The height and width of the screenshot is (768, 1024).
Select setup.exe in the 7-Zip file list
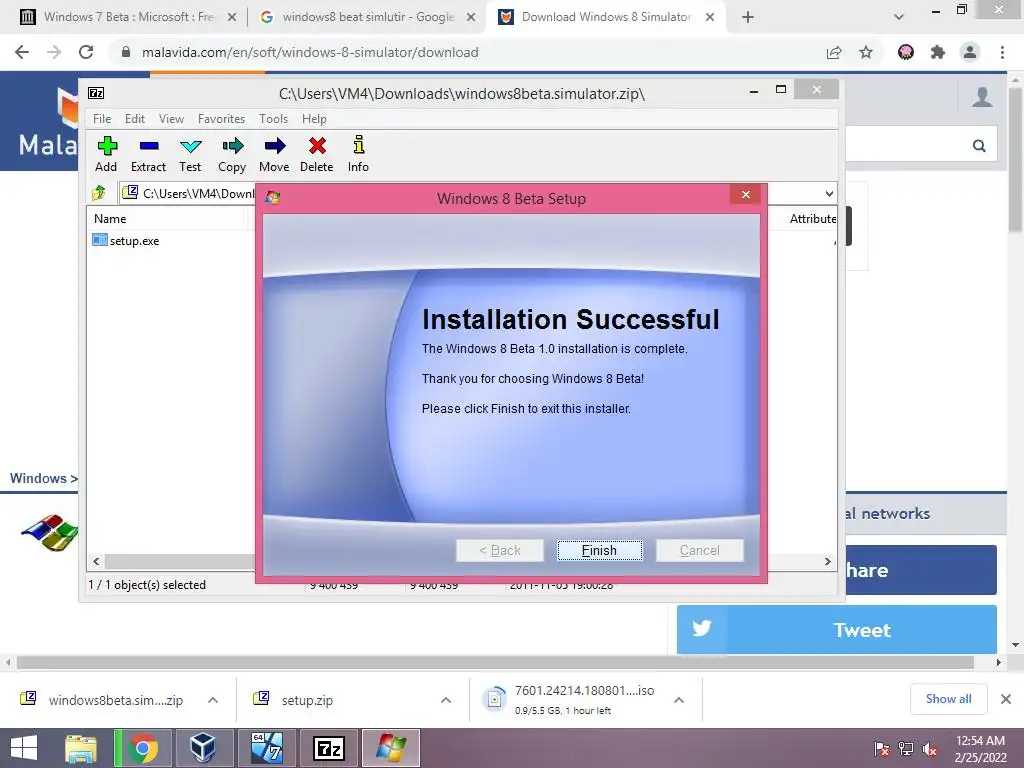[x=126, y=240]
